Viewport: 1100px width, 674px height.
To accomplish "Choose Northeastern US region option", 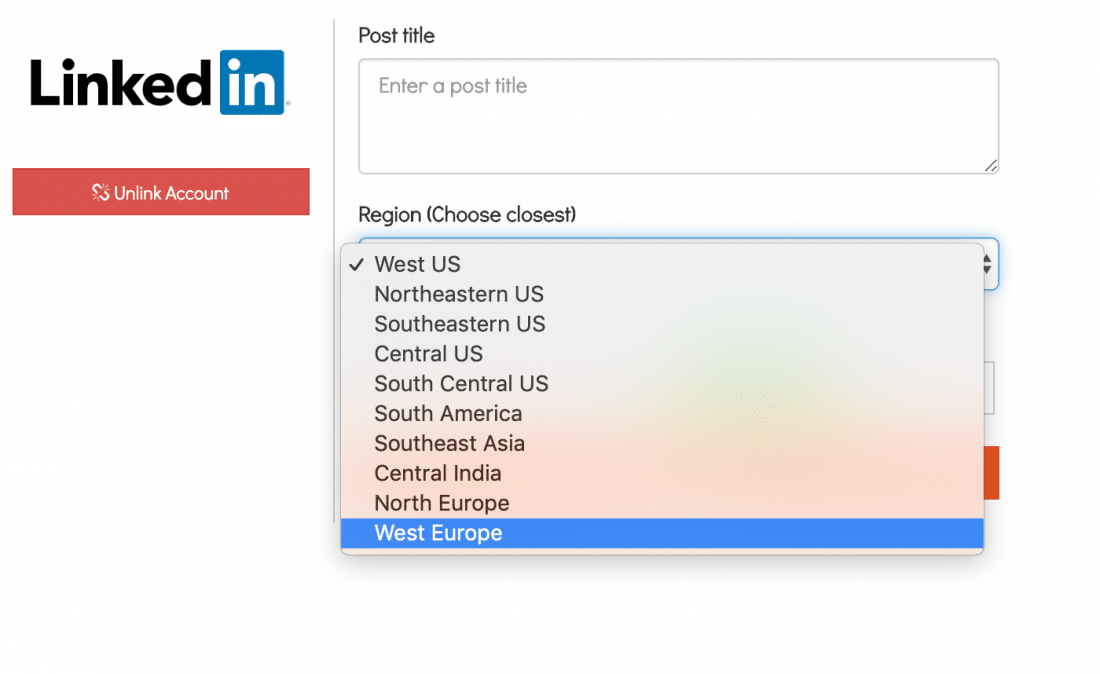I will (x=662, y=295).
